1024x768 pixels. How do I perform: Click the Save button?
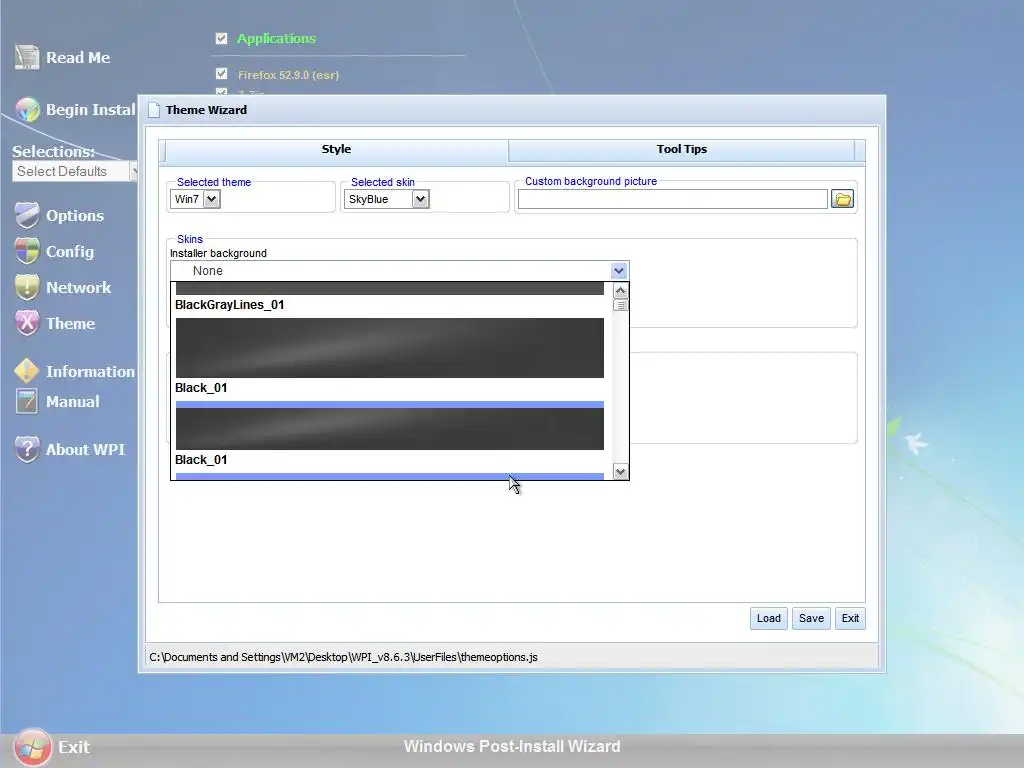tap(811, 618)
